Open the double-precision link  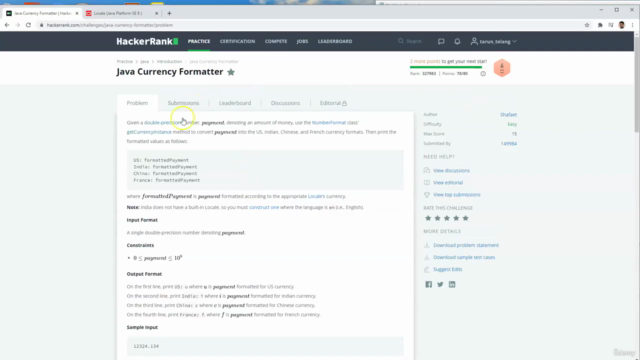tap(162, 122)
